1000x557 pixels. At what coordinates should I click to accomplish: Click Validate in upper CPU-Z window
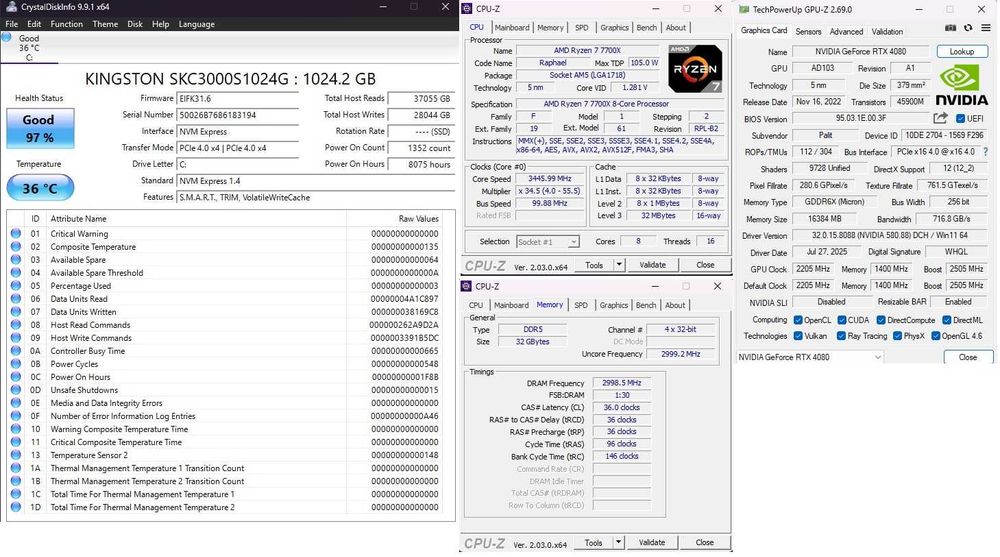(x=652, y=265)
